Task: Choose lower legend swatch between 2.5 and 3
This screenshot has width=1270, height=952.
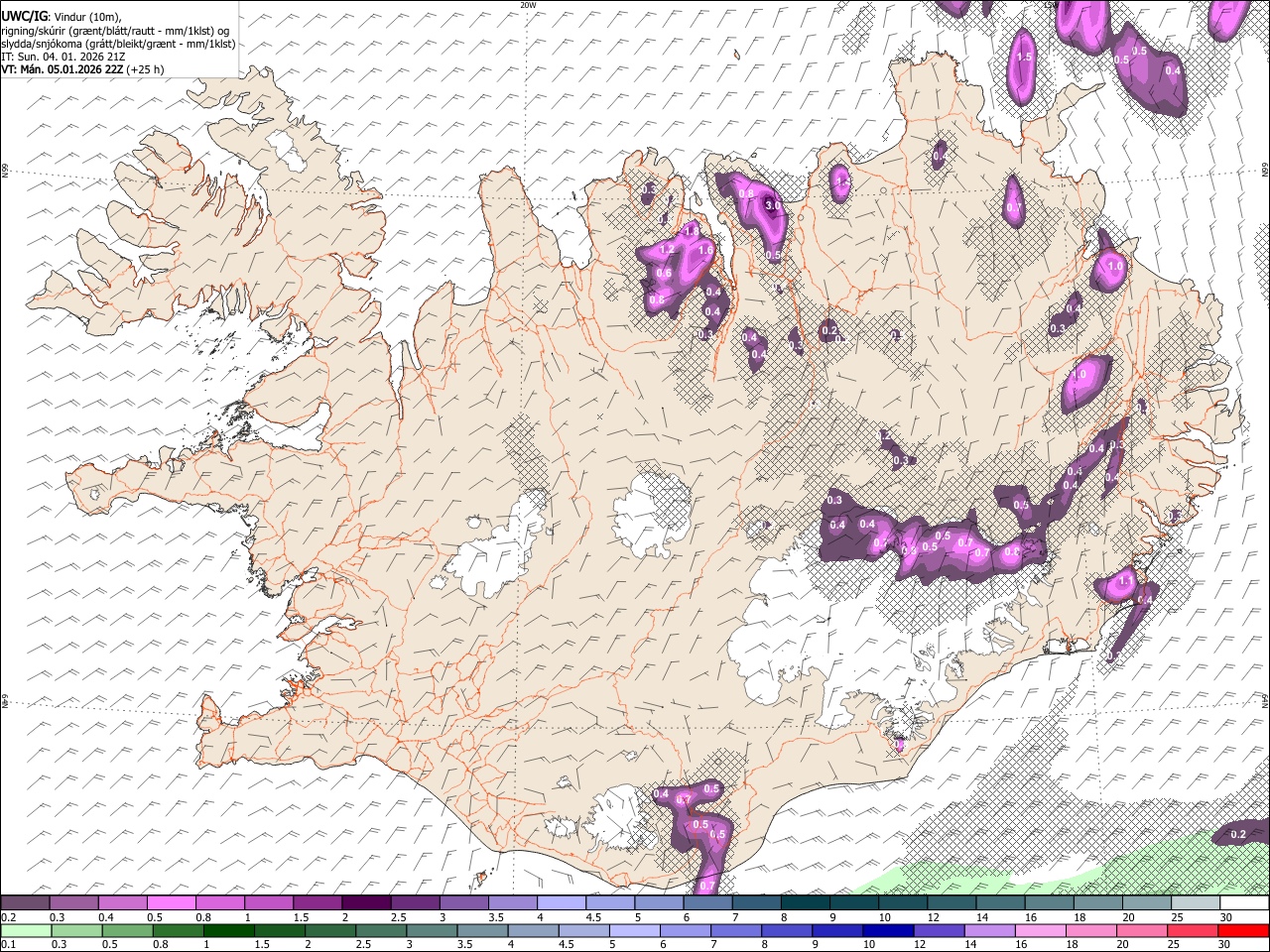Action: [380, 931]
